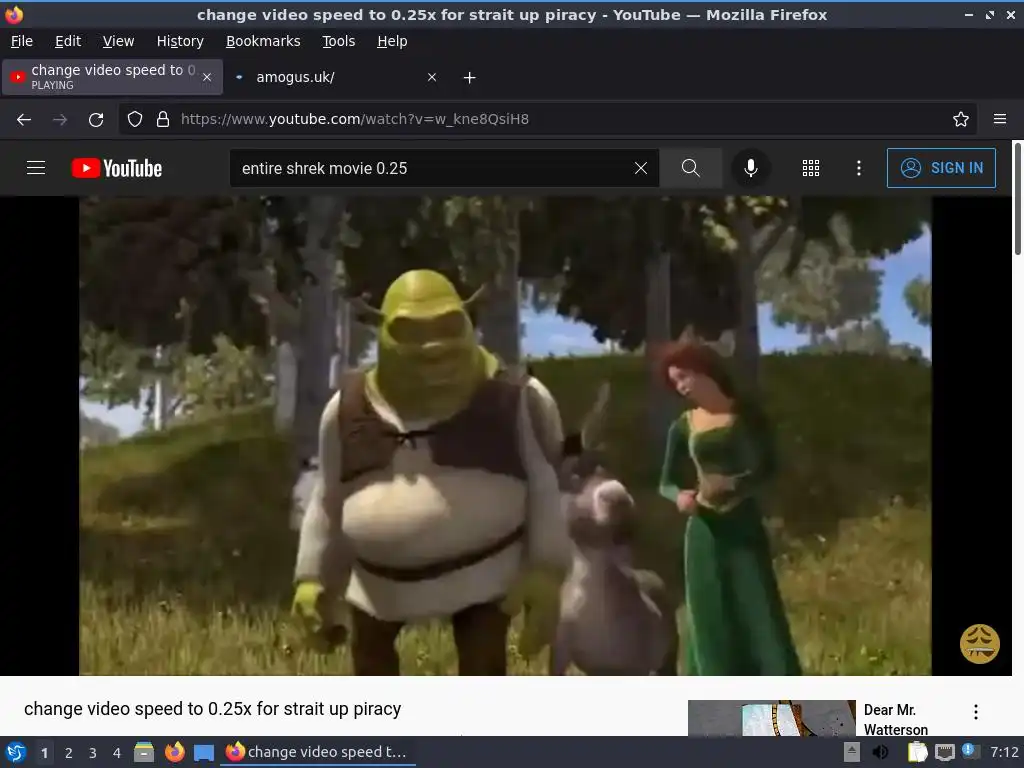Click the SIGN IN button
The image size is (1024, 768).
[x=941, y=168]
